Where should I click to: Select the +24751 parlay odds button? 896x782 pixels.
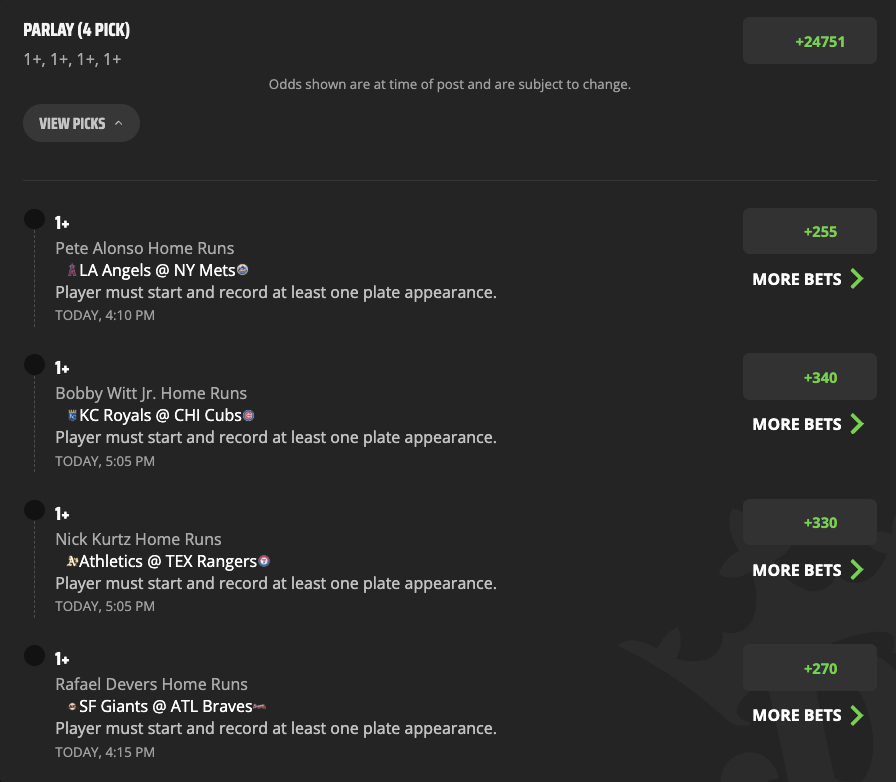809,41
